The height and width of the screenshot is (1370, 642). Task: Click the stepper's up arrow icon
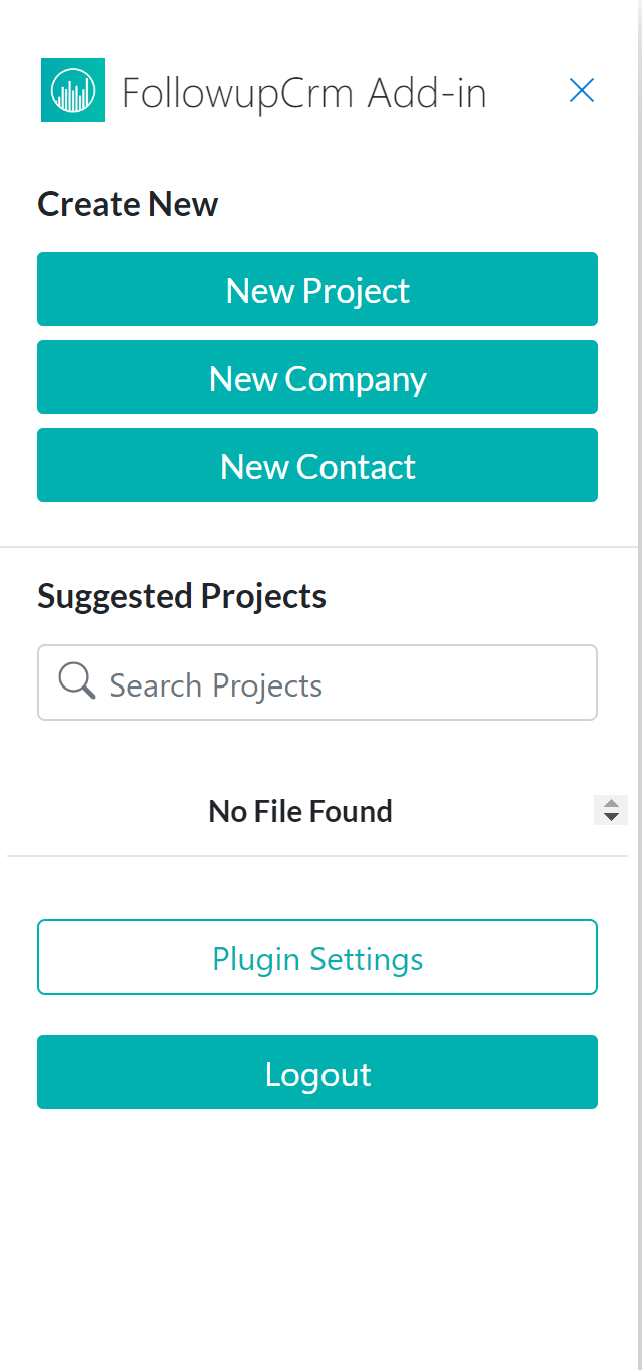click(610, 804)
